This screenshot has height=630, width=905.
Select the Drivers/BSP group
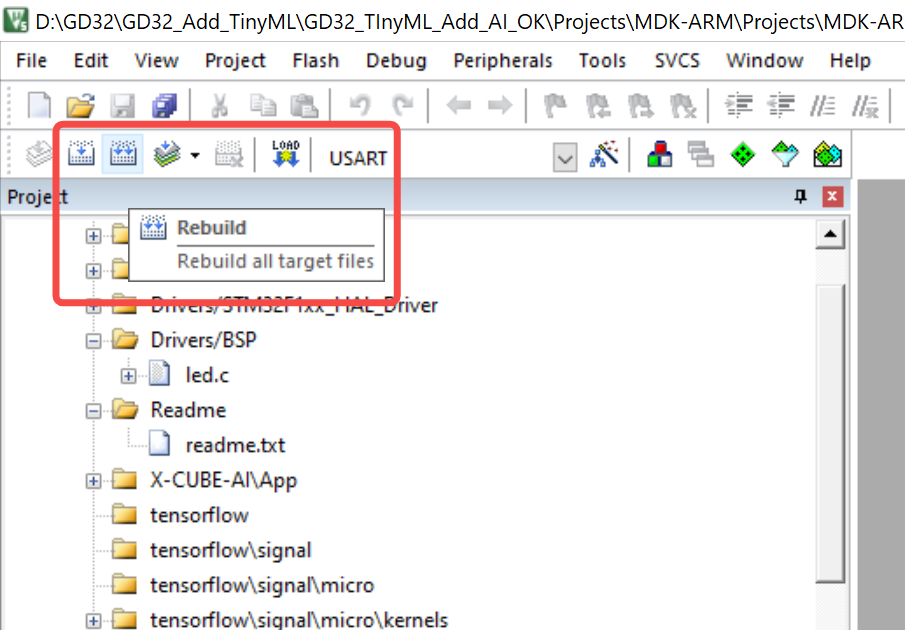(x=203, y=340)
